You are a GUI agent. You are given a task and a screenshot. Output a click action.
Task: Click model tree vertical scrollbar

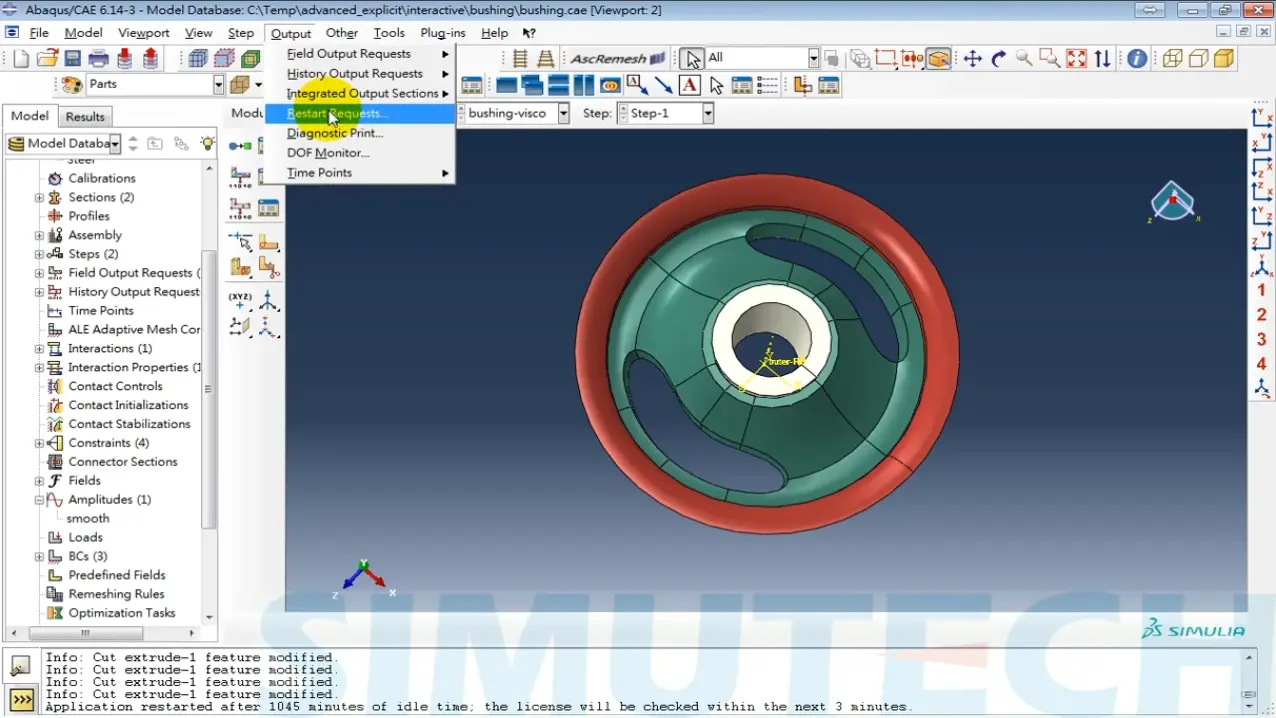(x=209, y=390)
